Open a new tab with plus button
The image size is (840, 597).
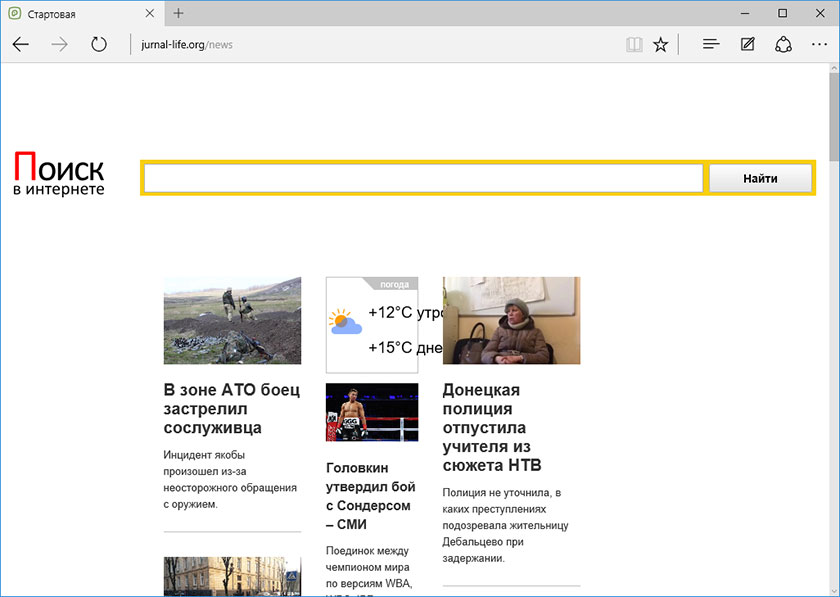click(x=179, y=14)
